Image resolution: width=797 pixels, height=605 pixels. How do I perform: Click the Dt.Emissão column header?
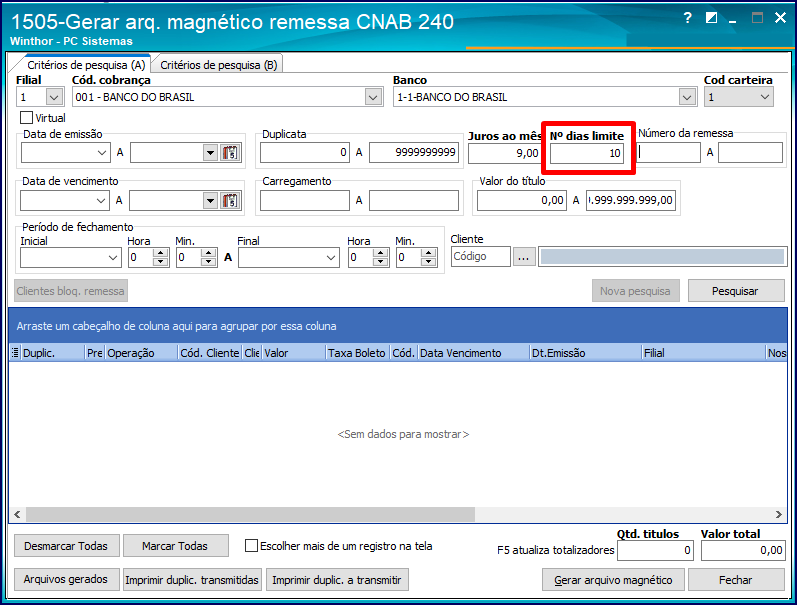click(586, 353)
